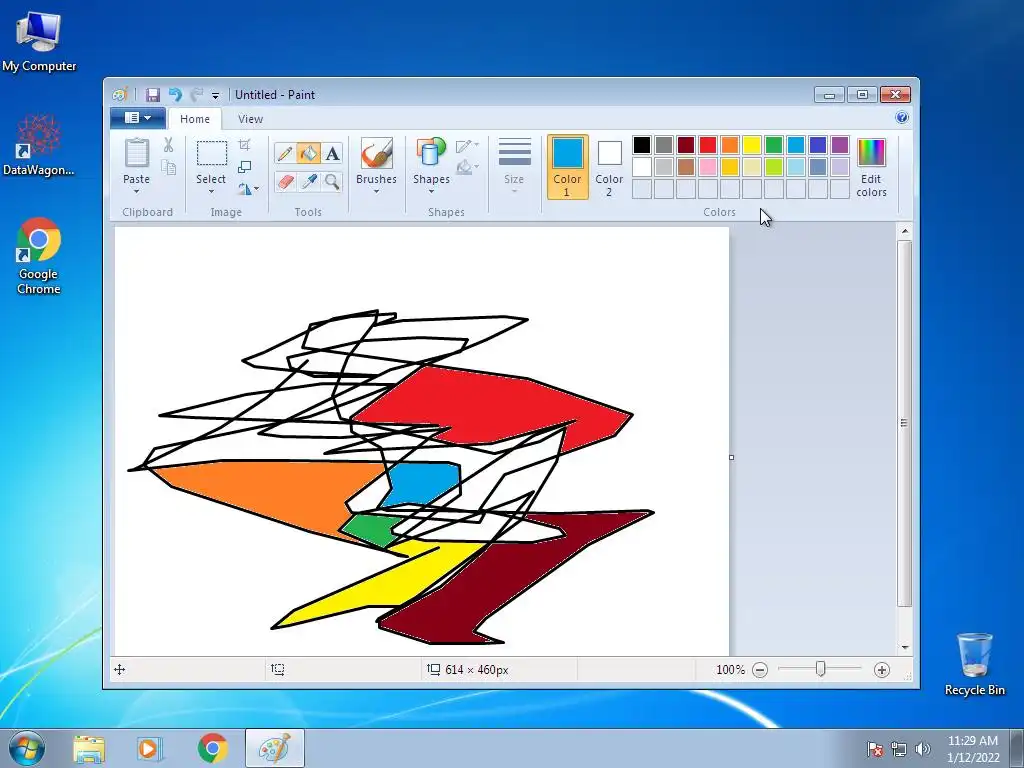Open Windows Explorer from taskbar

coord(89,749)
